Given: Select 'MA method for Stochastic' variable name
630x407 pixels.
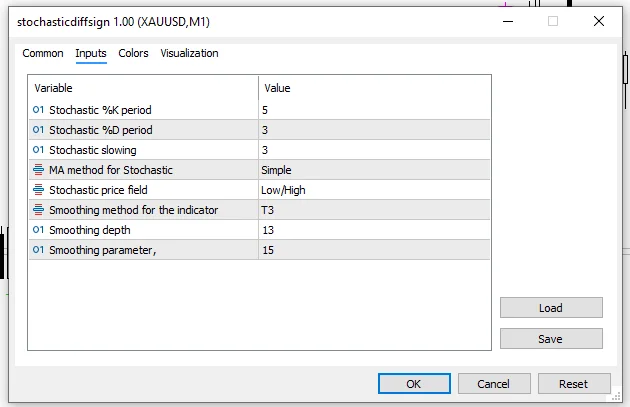Looking at the screenshot, I should pyautogui.click(x=110, y=170).
